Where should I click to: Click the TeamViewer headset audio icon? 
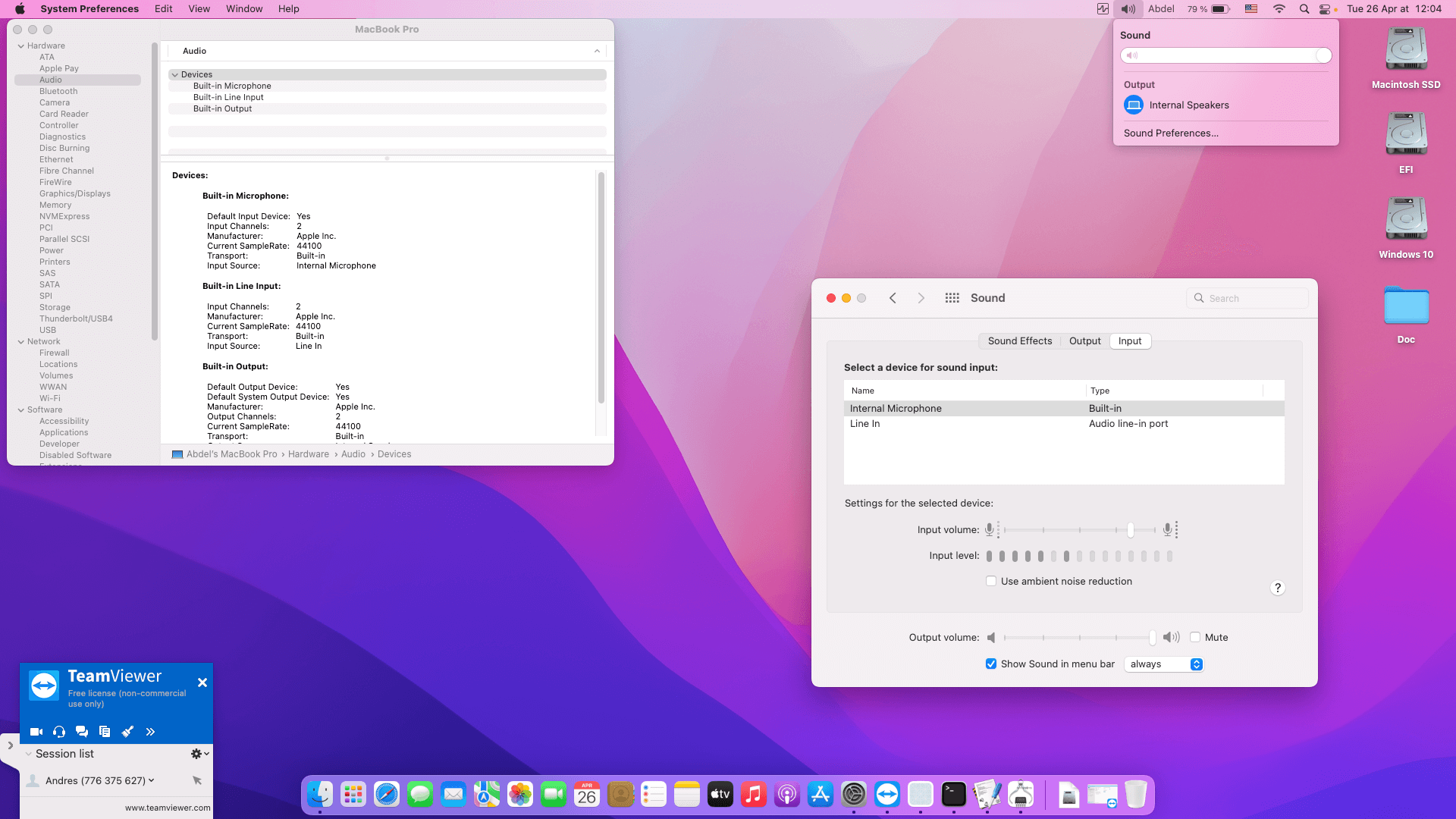click(x=59, y=732)
